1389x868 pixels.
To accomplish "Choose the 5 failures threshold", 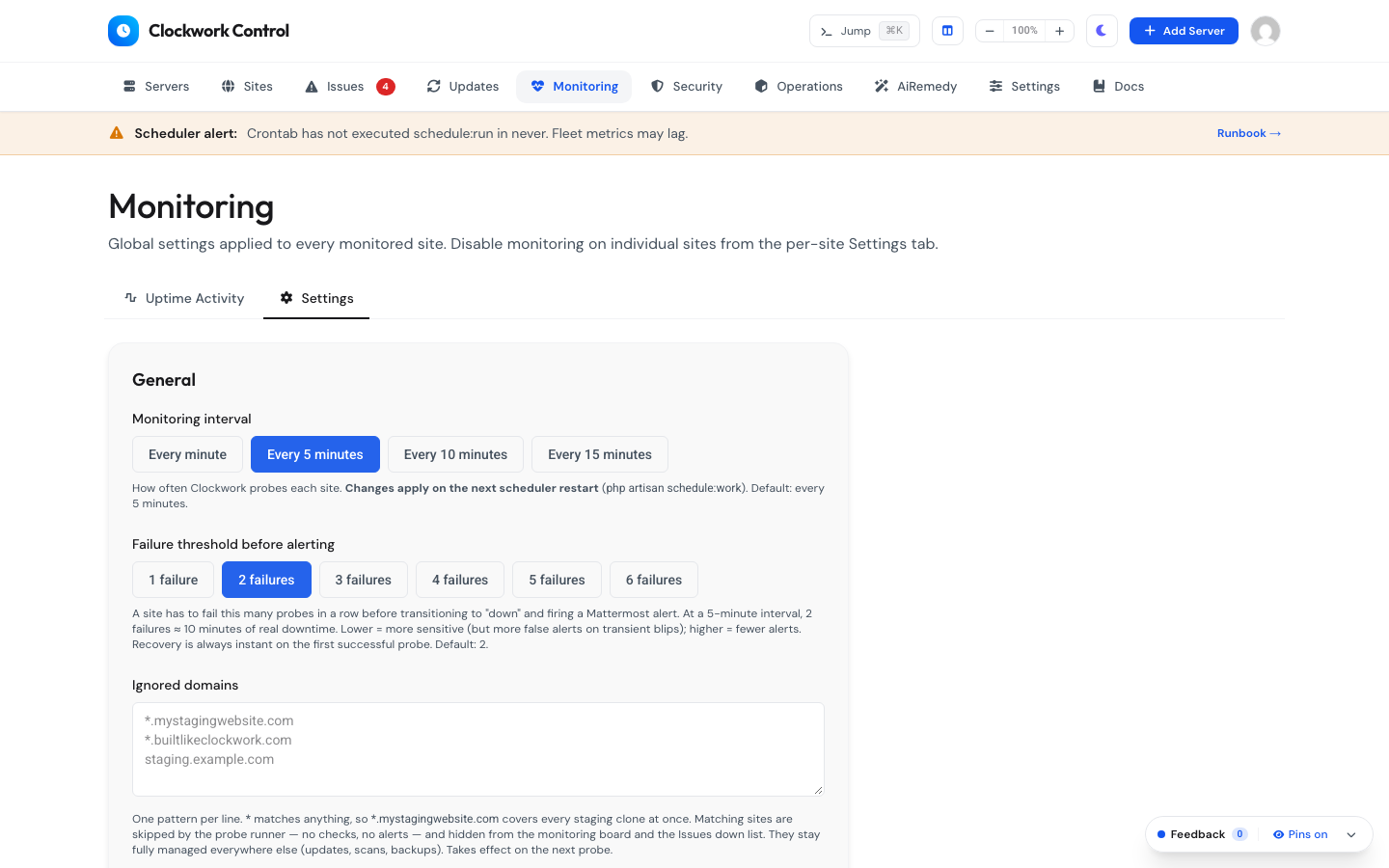I will click(558, 580).
